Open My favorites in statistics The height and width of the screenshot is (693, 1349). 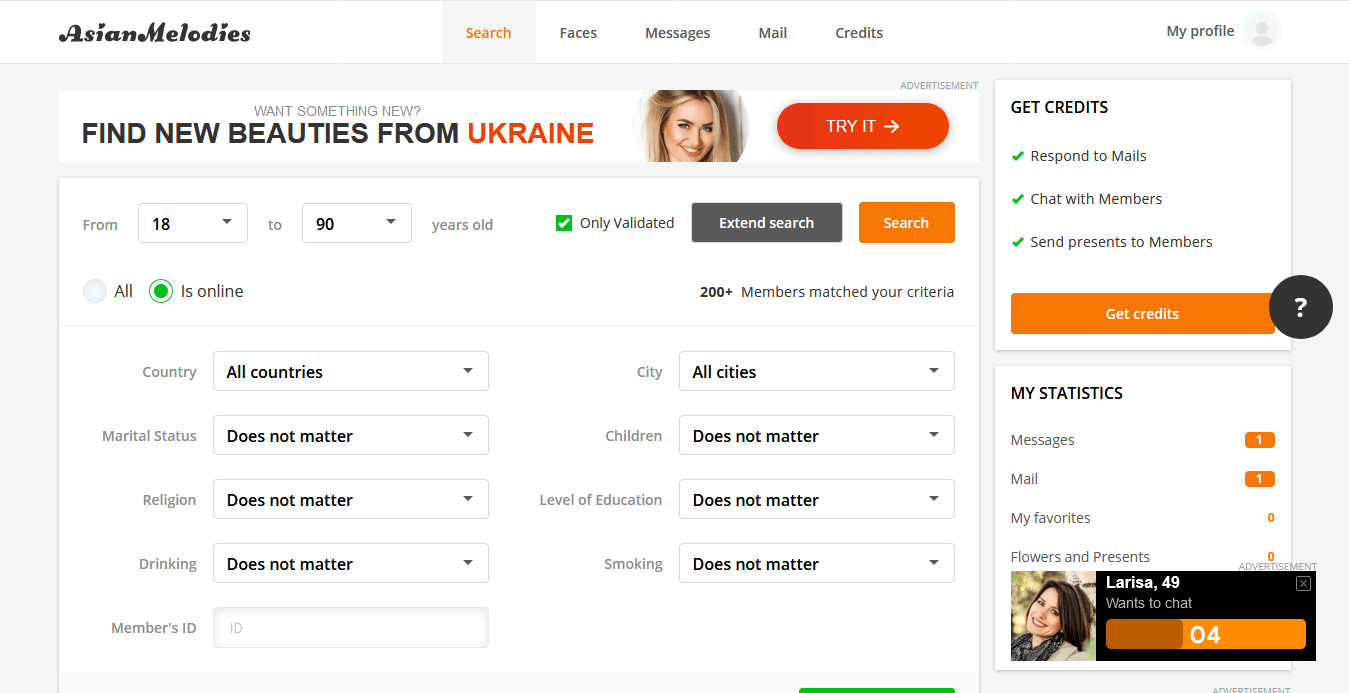click(1051, 518)
